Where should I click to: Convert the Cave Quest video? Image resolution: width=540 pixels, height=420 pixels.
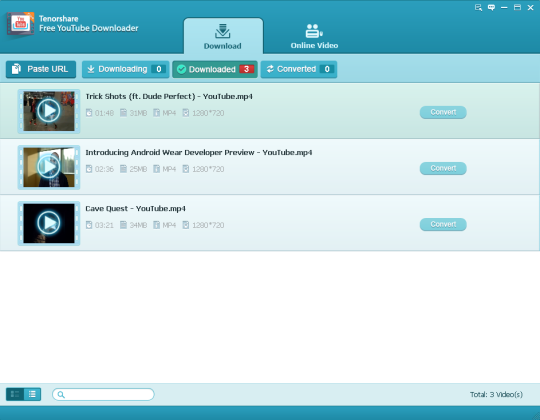tap(443, 224)
